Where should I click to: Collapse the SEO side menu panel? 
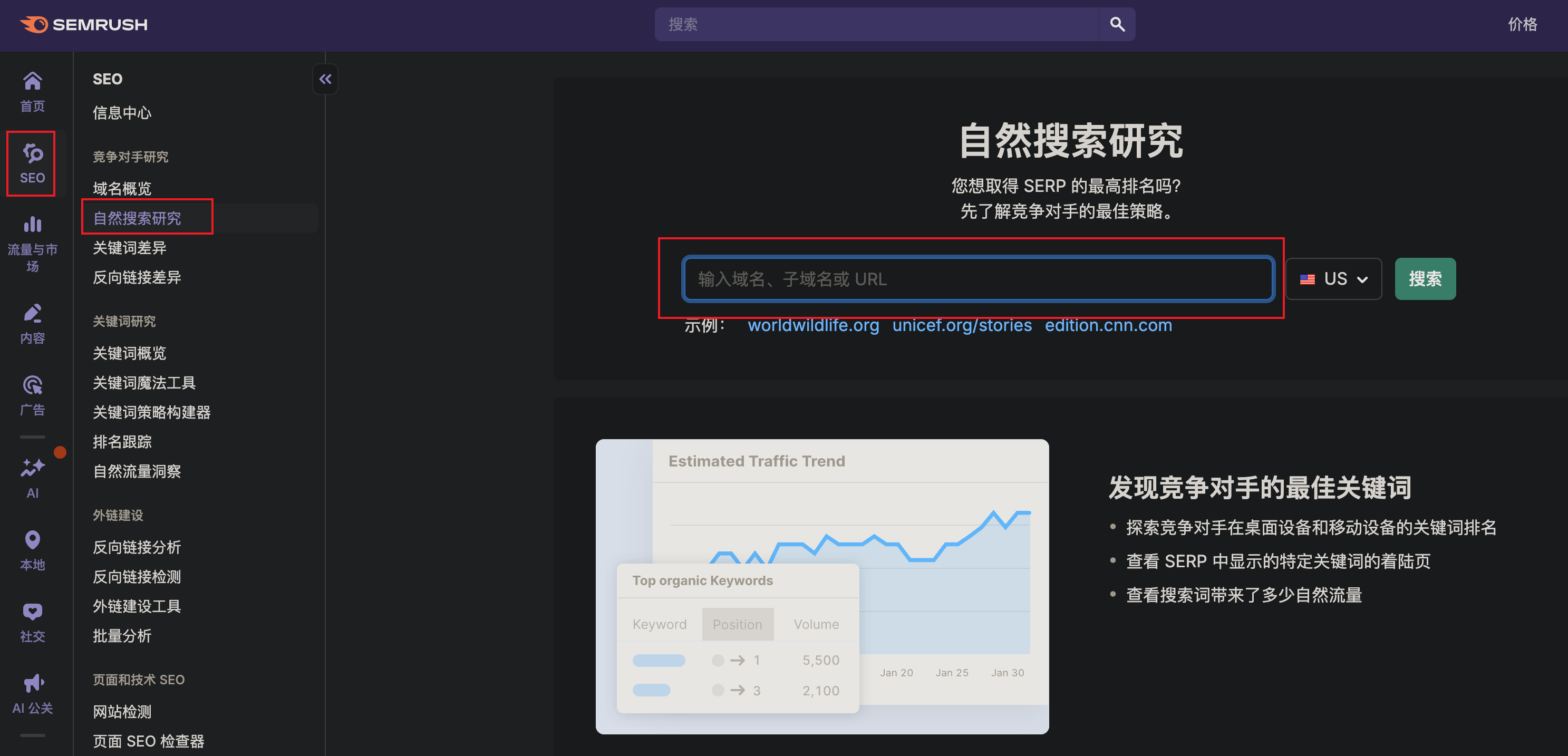(x=325, y=79)
